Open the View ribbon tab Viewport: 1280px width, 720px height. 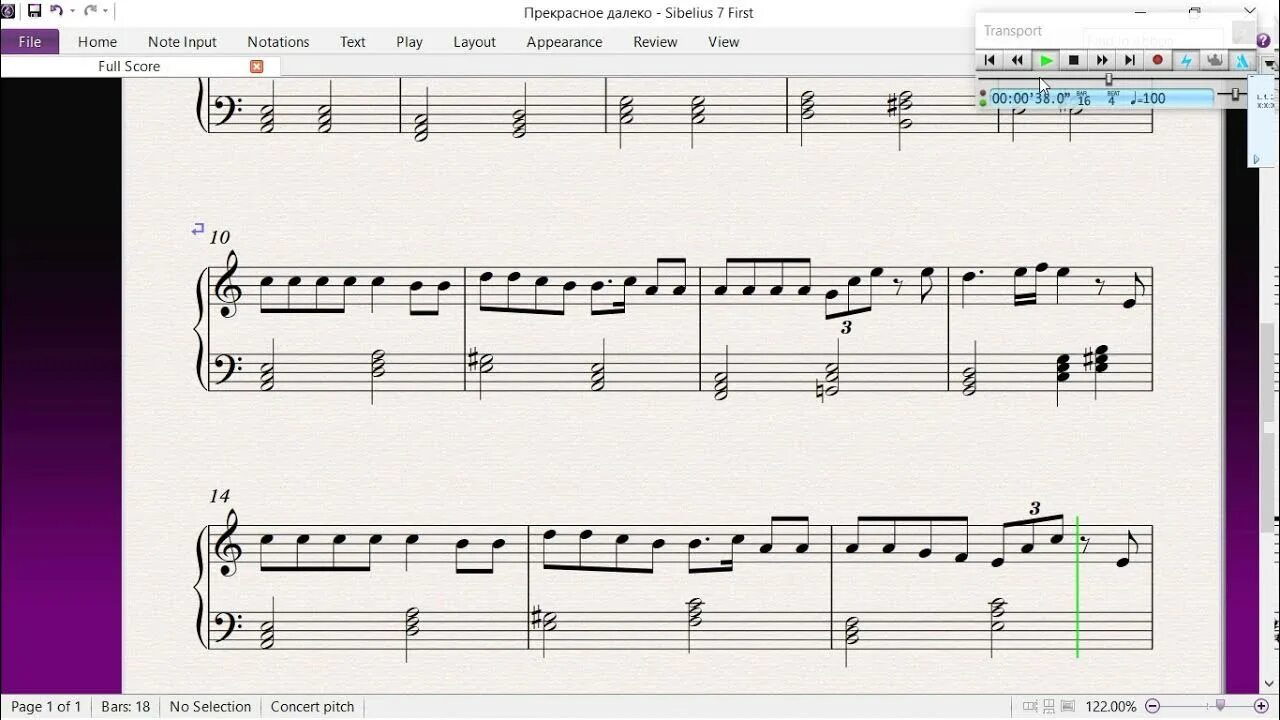tap(723, 42)
